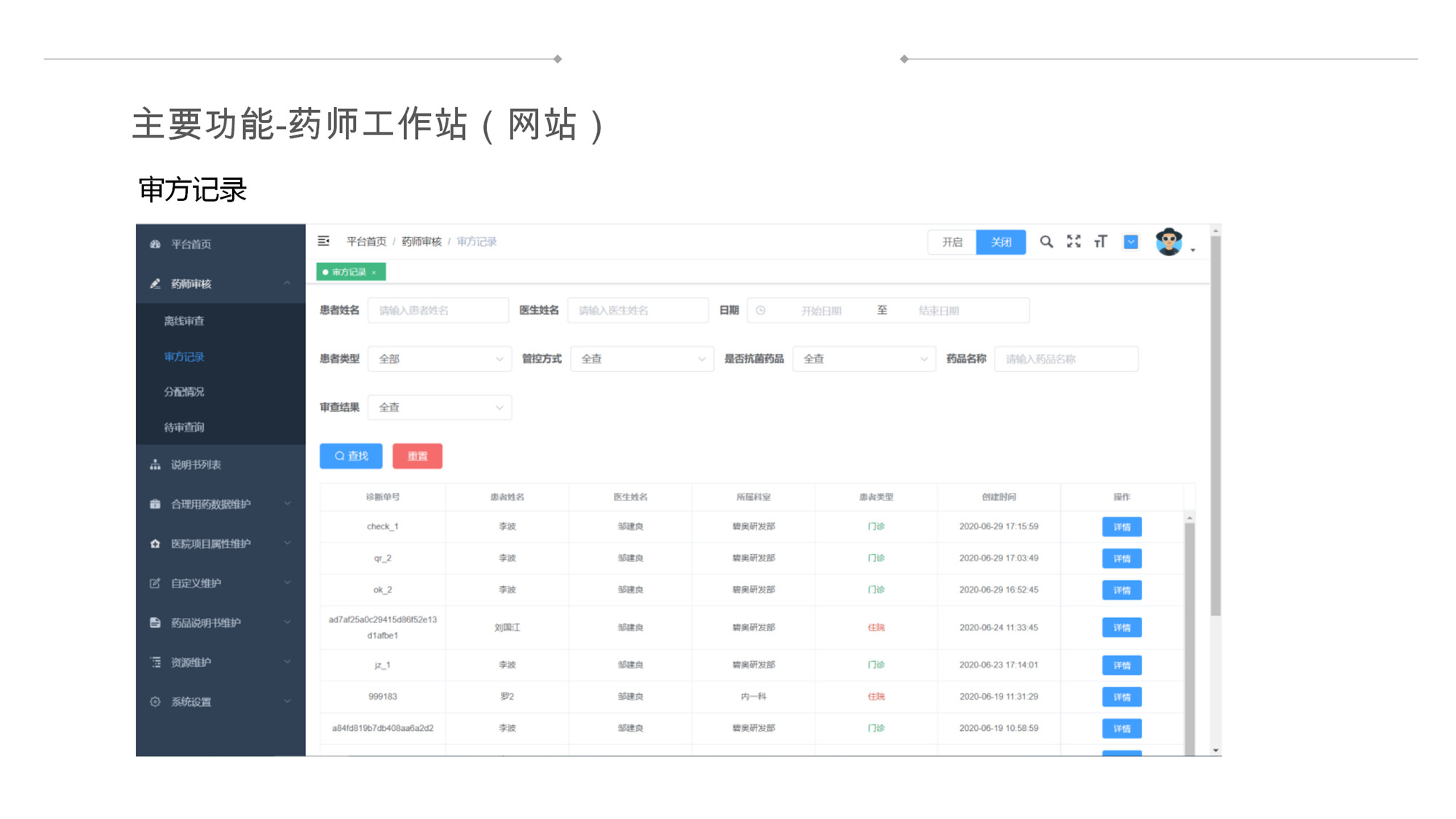Focus the 患者姓名 input field
This screenshot has width=1456, height=819.
coord(438,310)
